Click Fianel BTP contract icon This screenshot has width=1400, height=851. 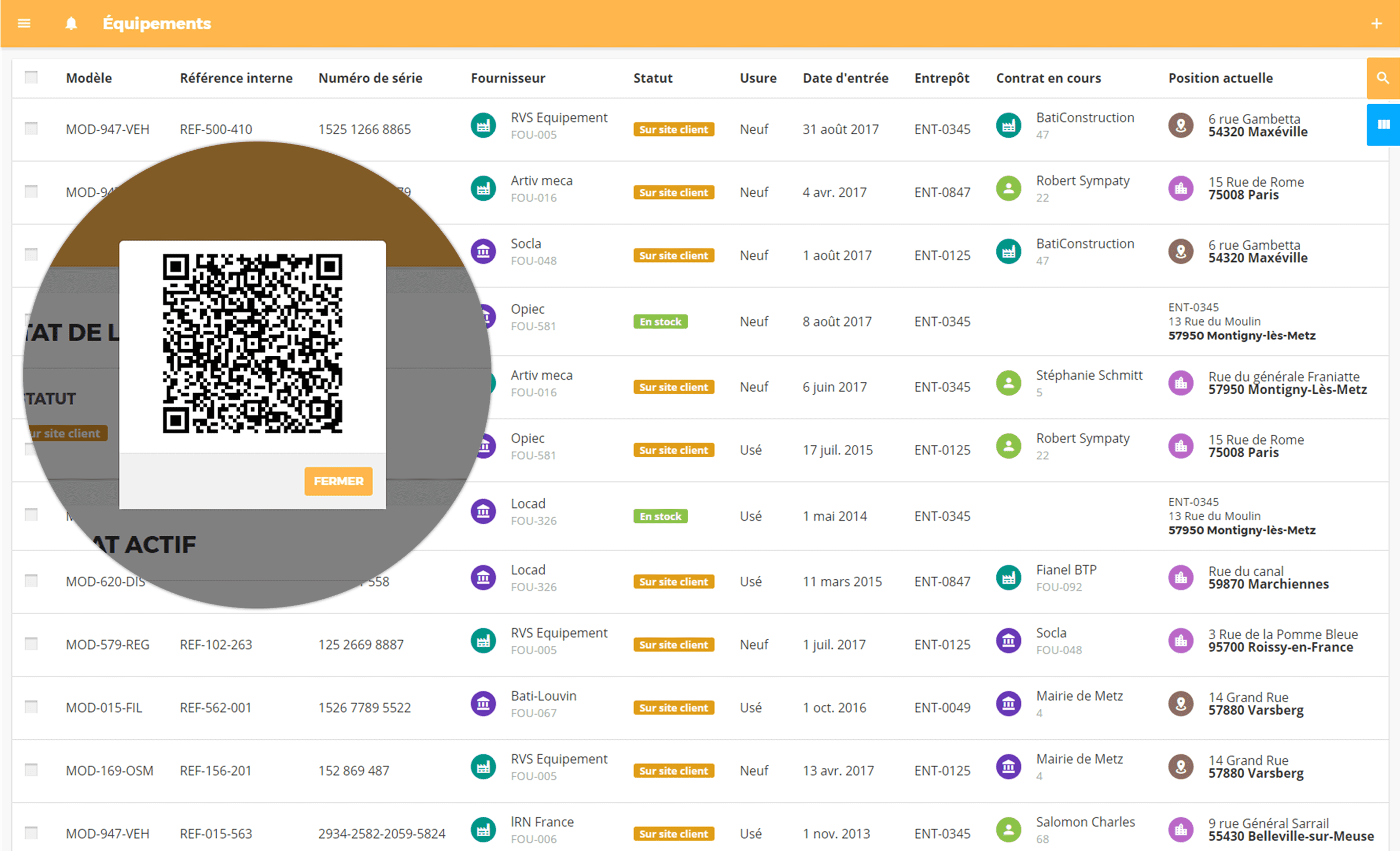click(1008, 578)
